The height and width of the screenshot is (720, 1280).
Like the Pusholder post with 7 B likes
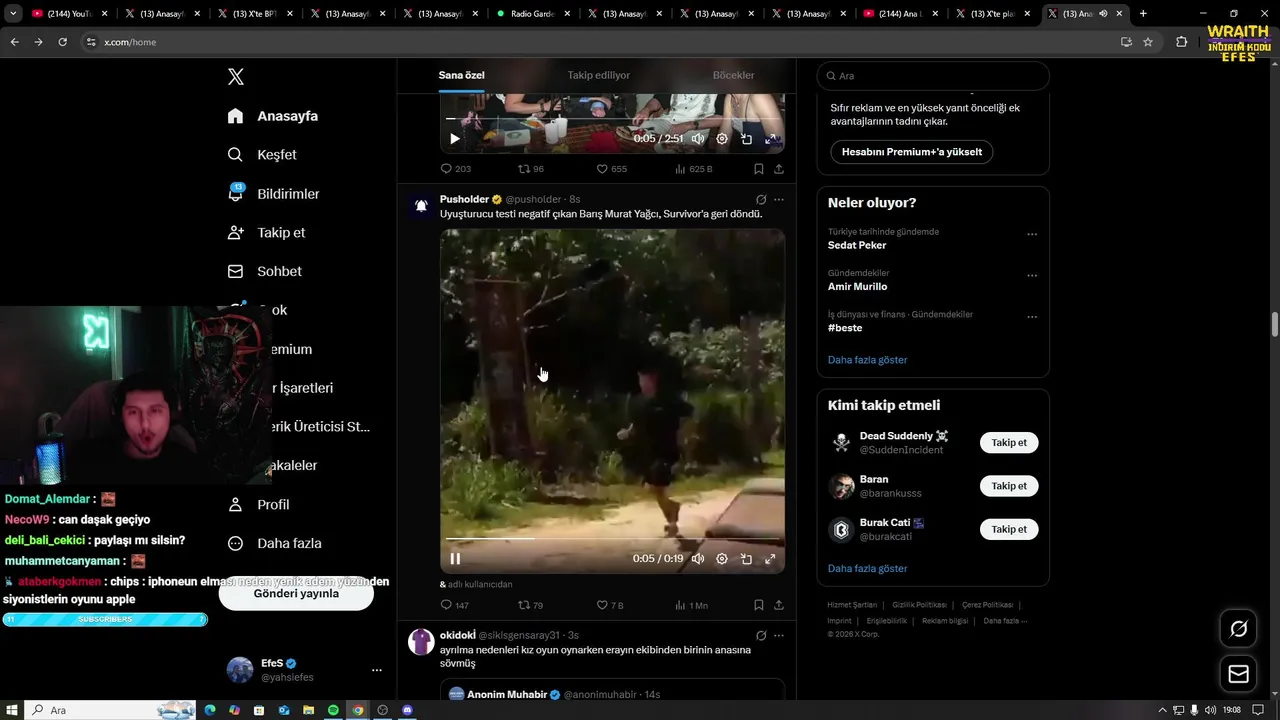(x=610, y=605)
